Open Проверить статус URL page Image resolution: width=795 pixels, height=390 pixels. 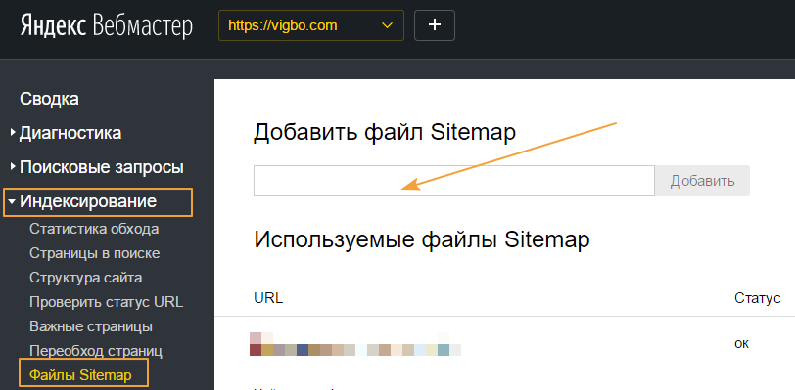pyautogui.click(x=106, y=302)
